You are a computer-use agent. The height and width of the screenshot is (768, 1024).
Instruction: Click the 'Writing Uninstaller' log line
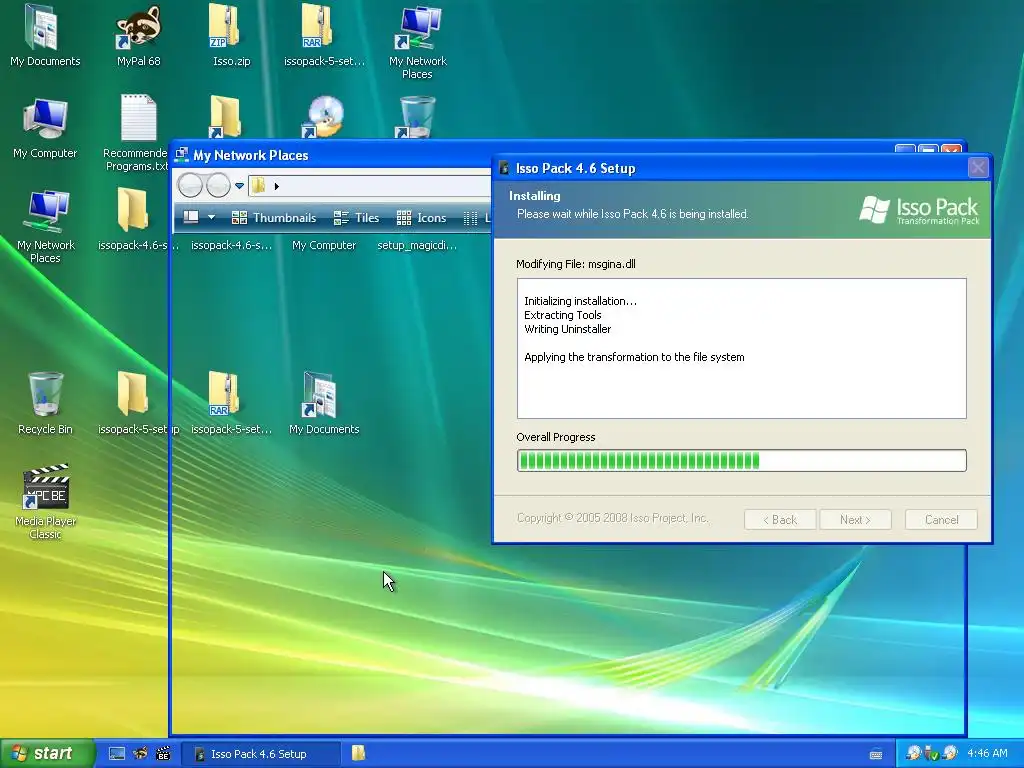(x=568, y=329)
